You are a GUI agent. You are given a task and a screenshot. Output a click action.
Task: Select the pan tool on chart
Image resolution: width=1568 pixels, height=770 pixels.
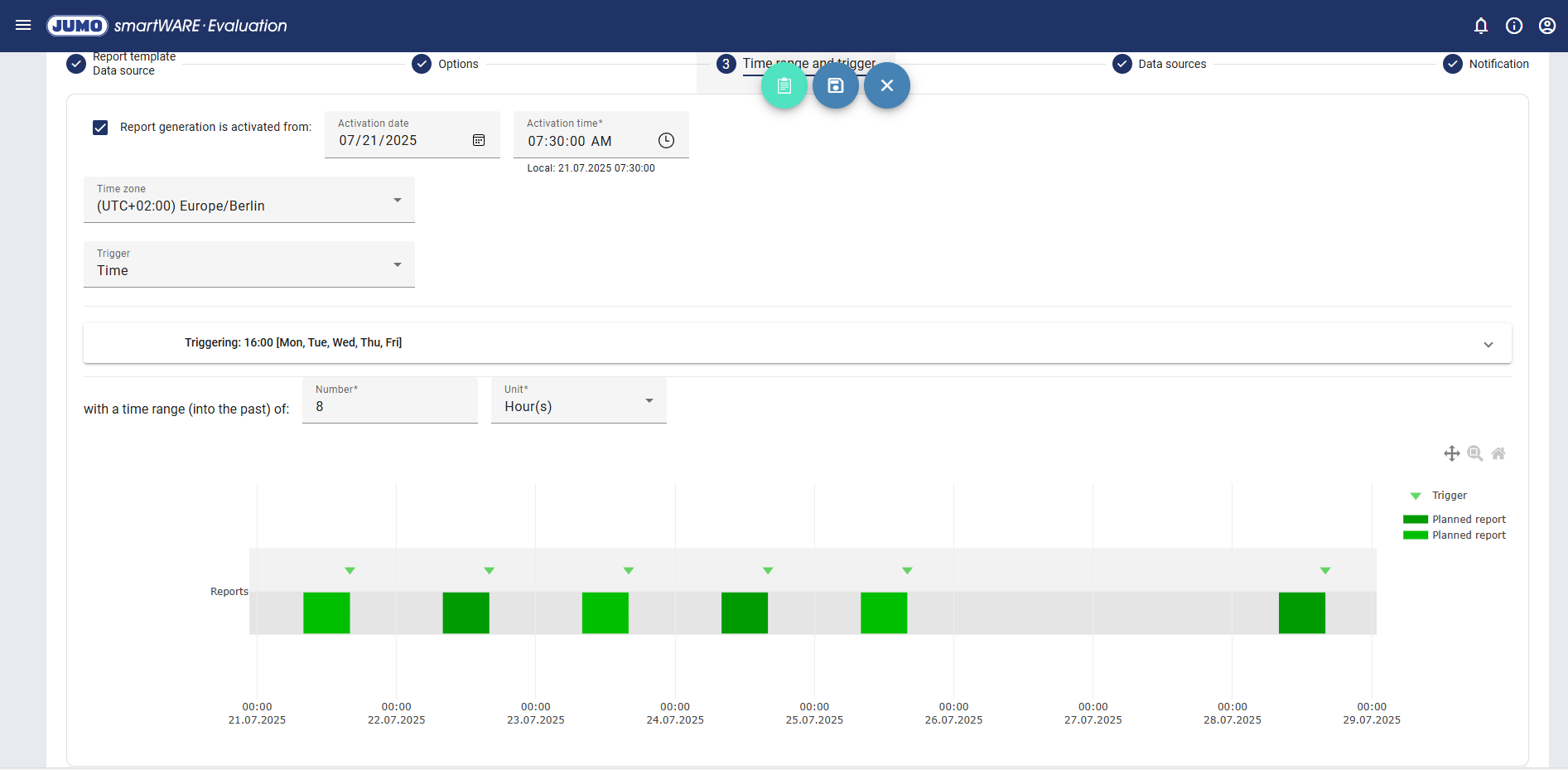1451,453
